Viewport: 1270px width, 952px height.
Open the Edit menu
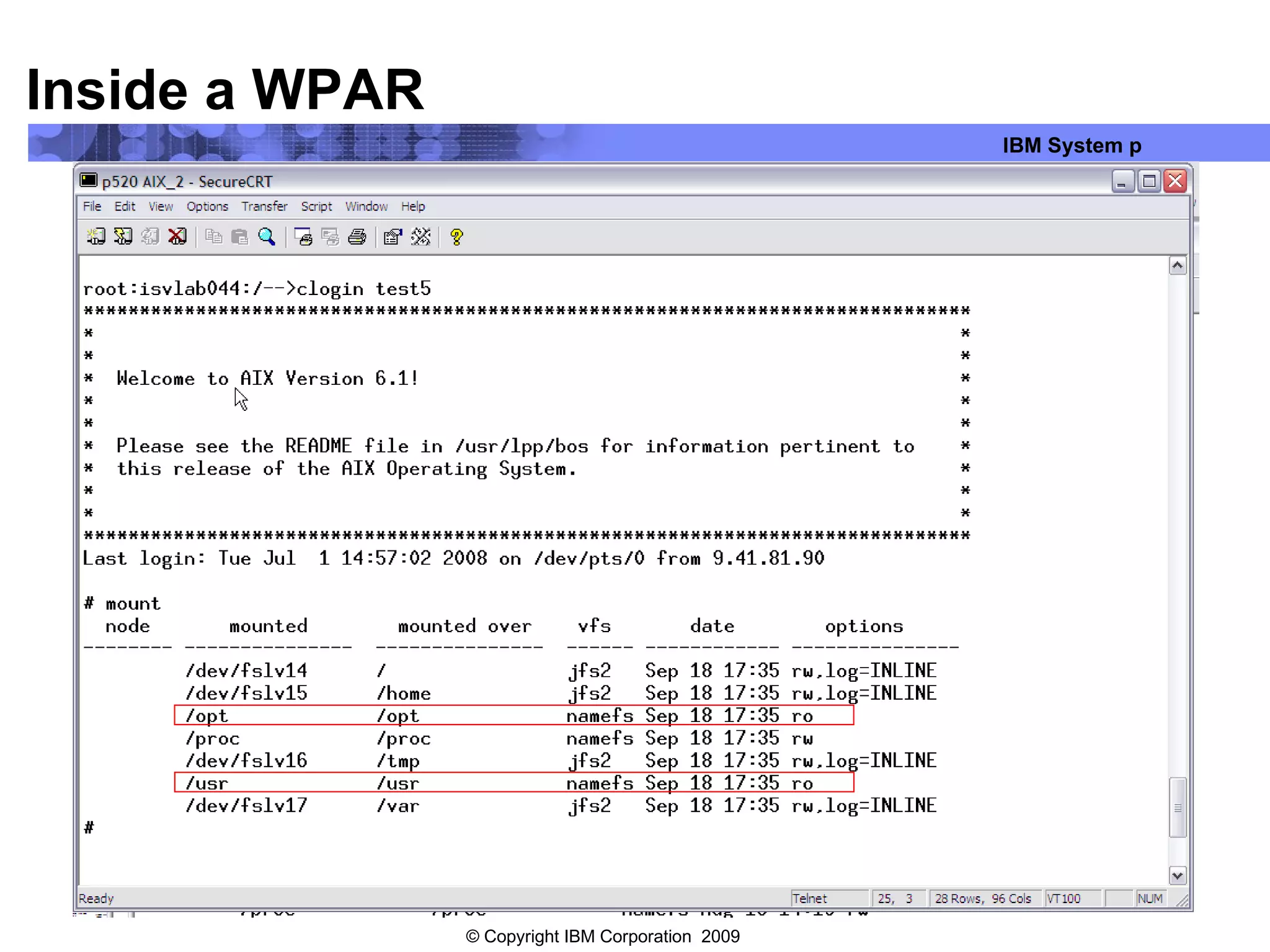[x=125, y=206]
